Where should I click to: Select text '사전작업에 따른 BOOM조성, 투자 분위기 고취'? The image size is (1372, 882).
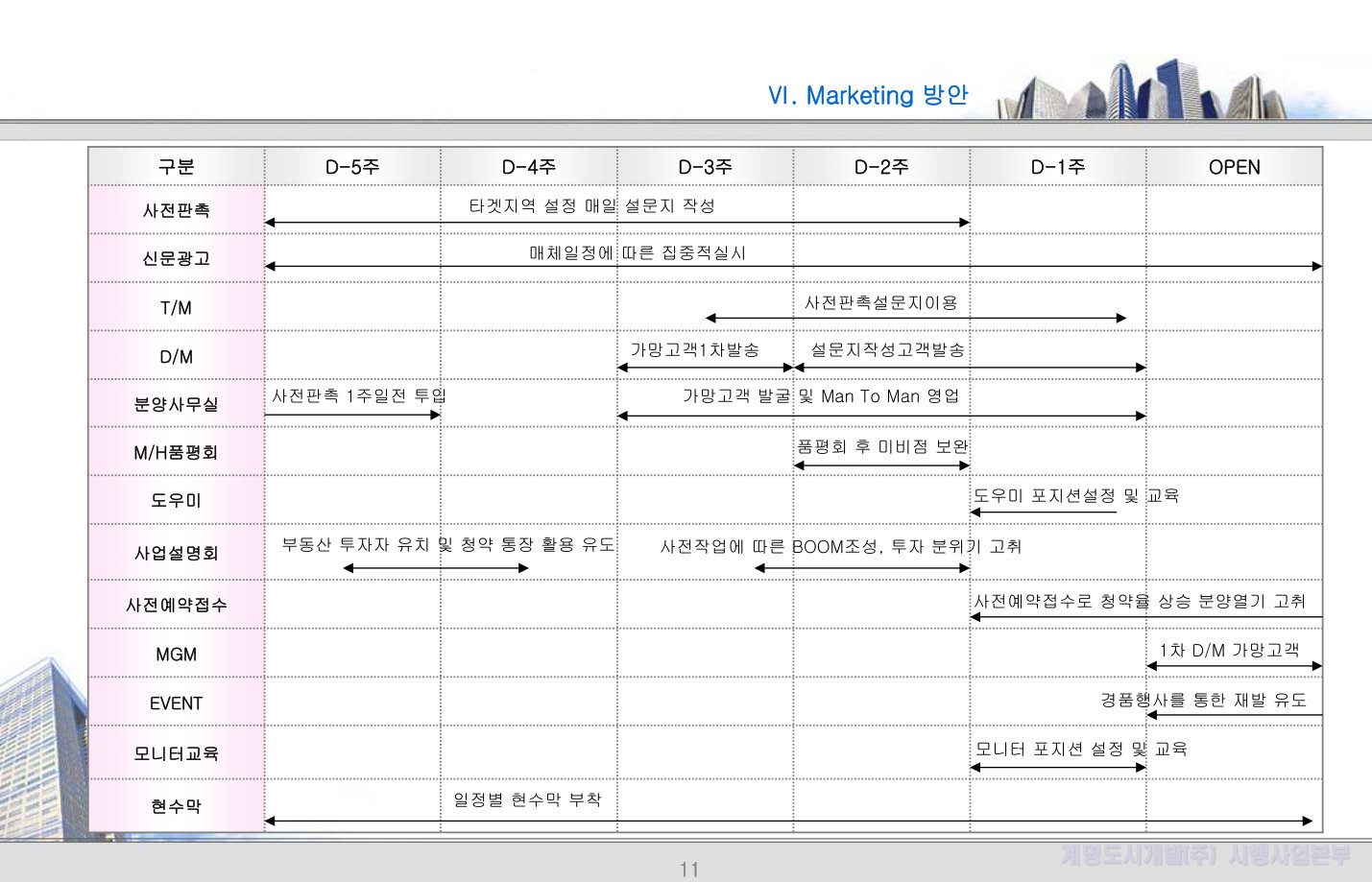point(841,546)
